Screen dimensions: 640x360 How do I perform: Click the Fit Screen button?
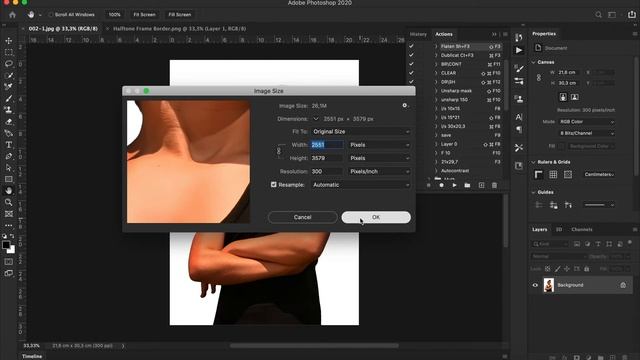pos(144,15)
